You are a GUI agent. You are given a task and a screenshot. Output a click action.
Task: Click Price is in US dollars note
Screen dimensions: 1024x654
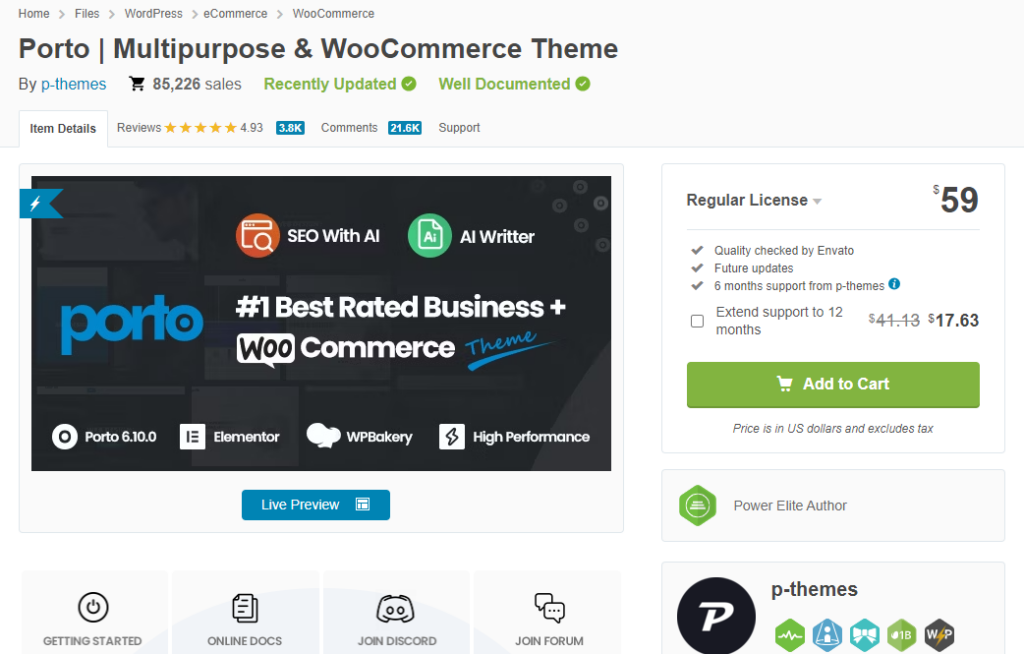click(x=833, y=429)
